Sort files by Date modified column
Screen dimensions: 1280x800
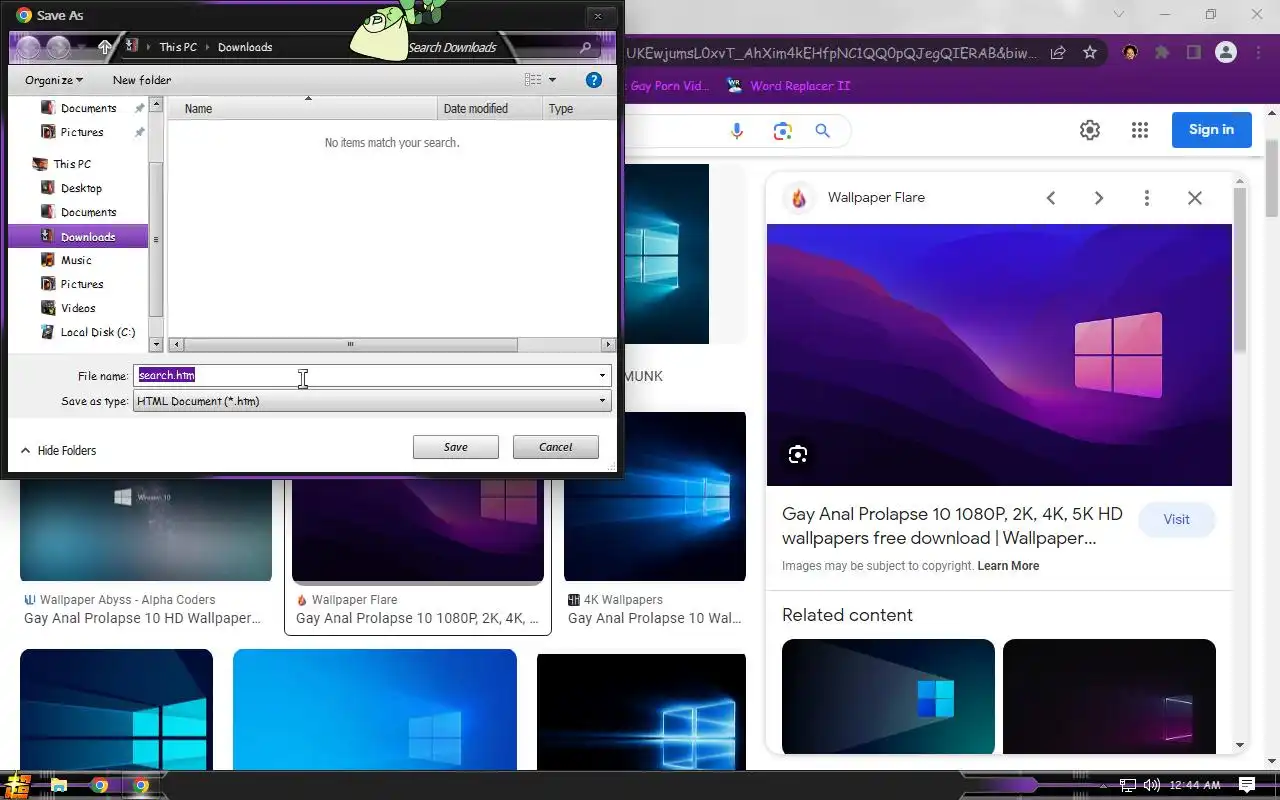pos(490,108)
